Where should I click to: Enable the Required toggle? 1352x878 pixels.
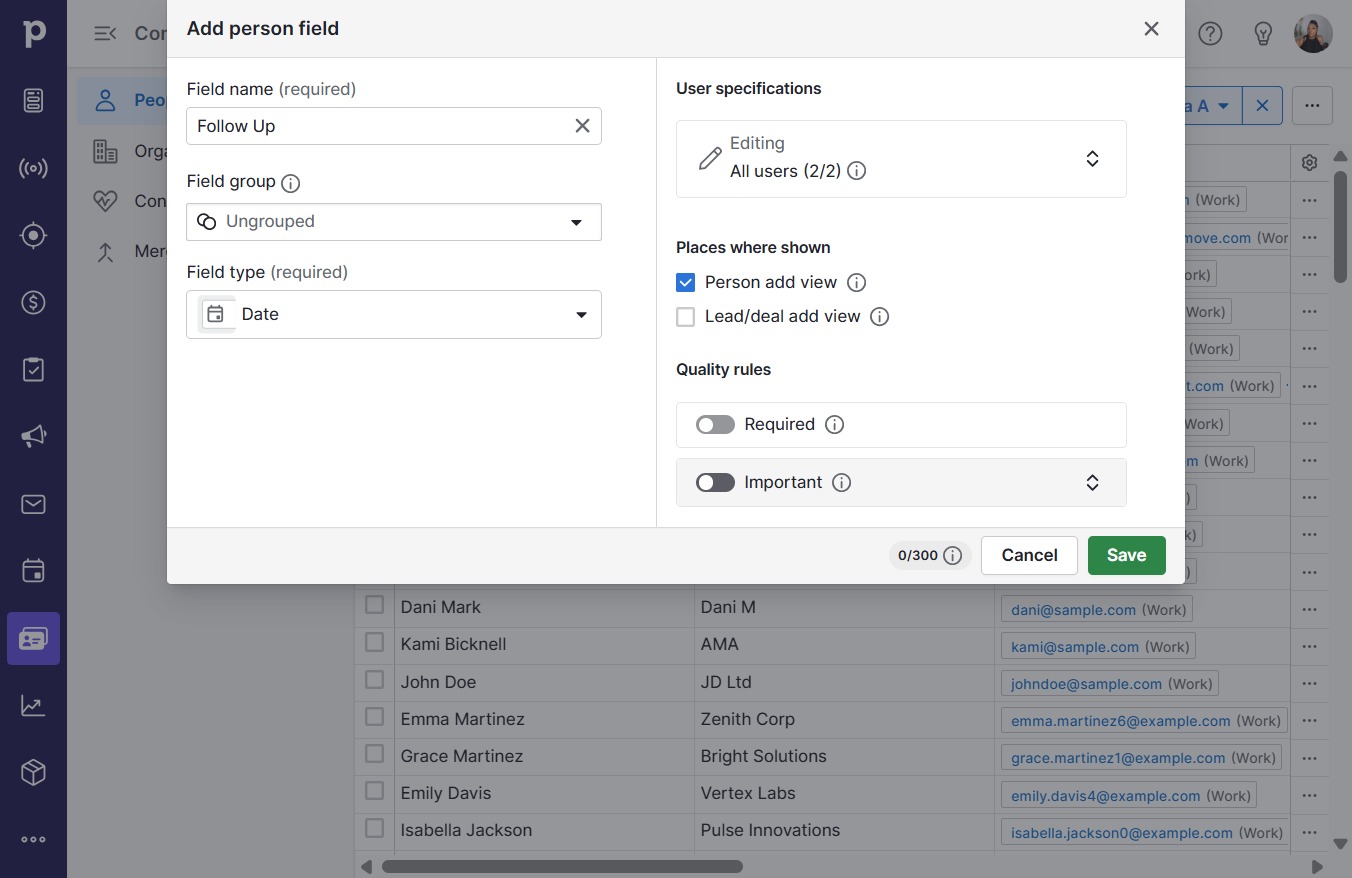[x=716, y=425]
